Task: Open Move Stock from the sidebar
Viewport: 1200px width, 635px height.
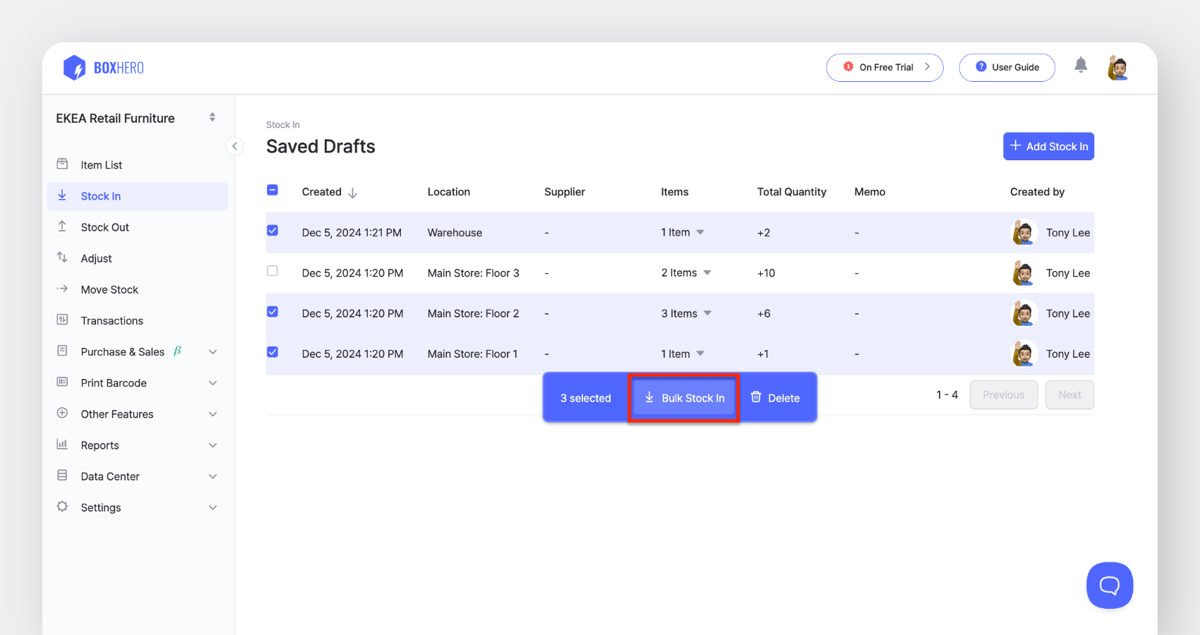Action: coord(105,289)
